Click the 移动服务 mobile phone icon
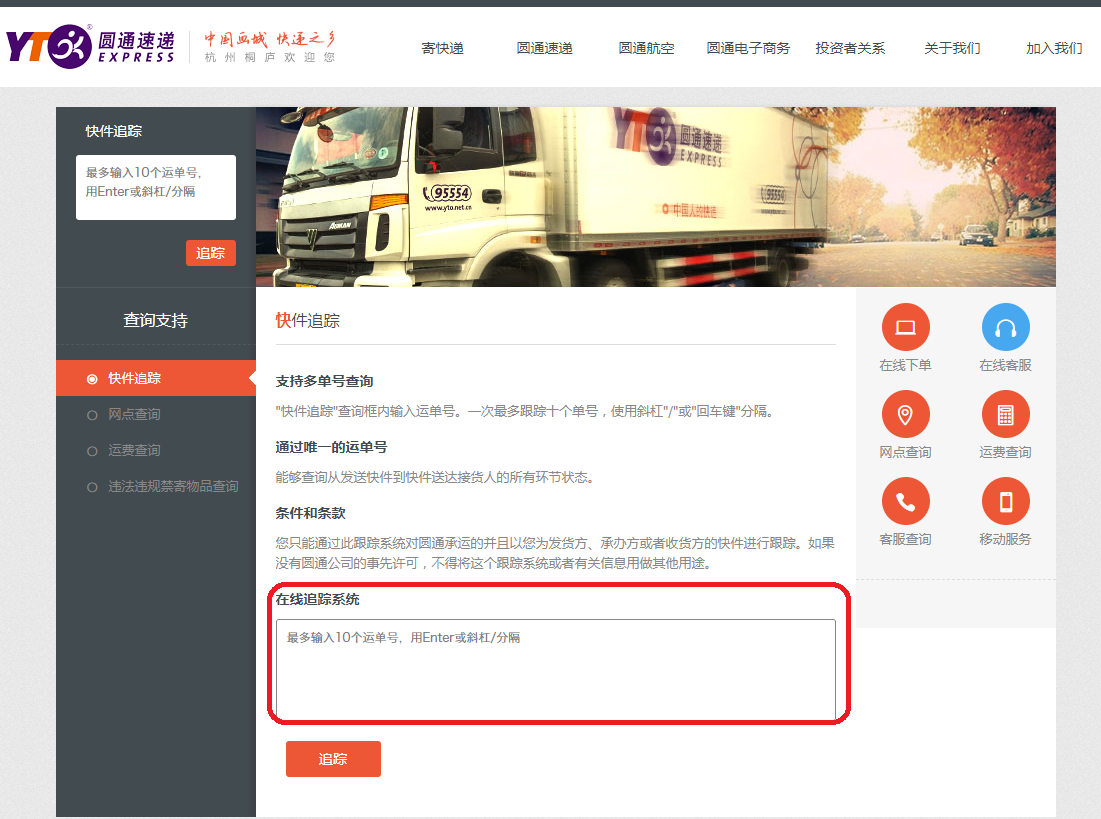 (1006, 502)
